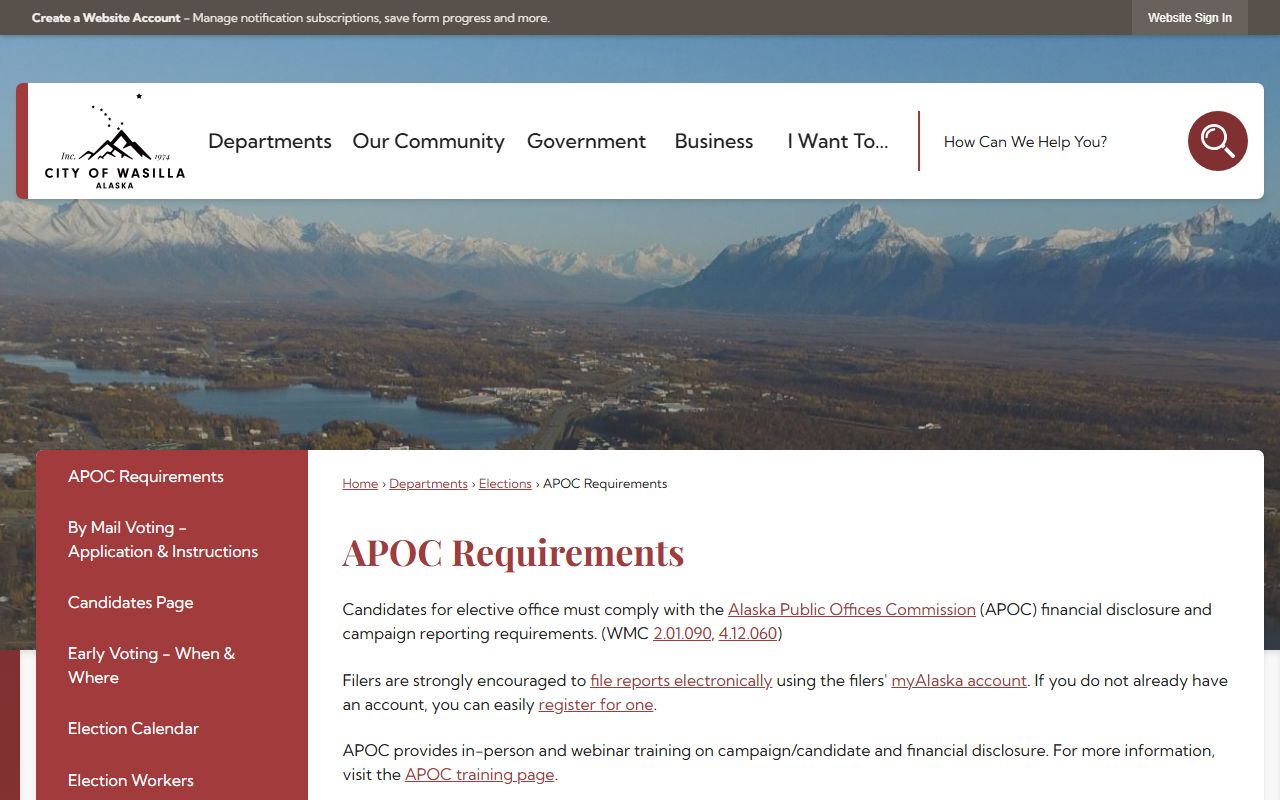Select APOC Requirements in sidebar

(172, 476)
